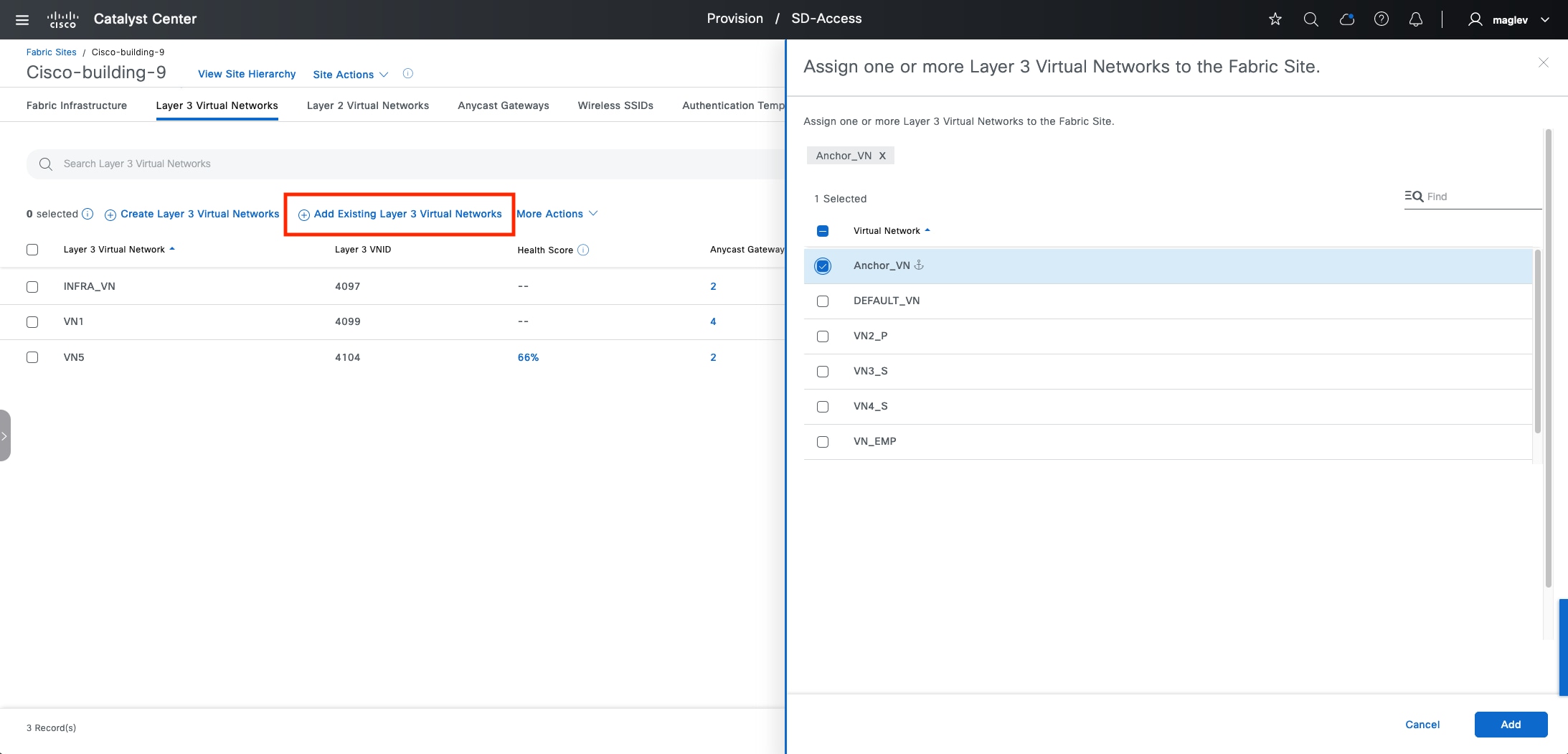Open the Site Actions dropdown

pyautogui.click(x=350, y=75)
